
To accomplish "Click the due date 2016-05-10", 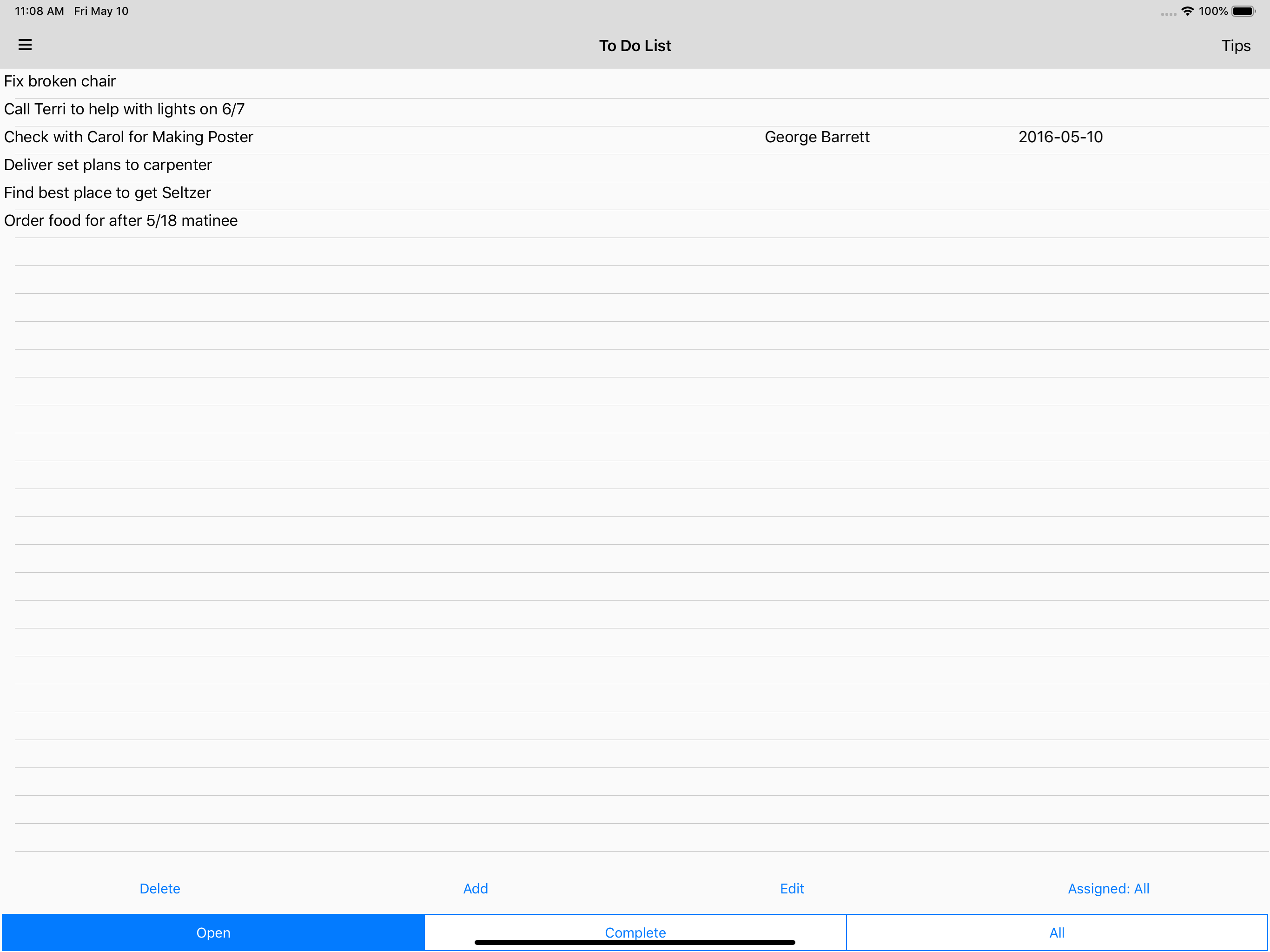I will pos(1060,137).
